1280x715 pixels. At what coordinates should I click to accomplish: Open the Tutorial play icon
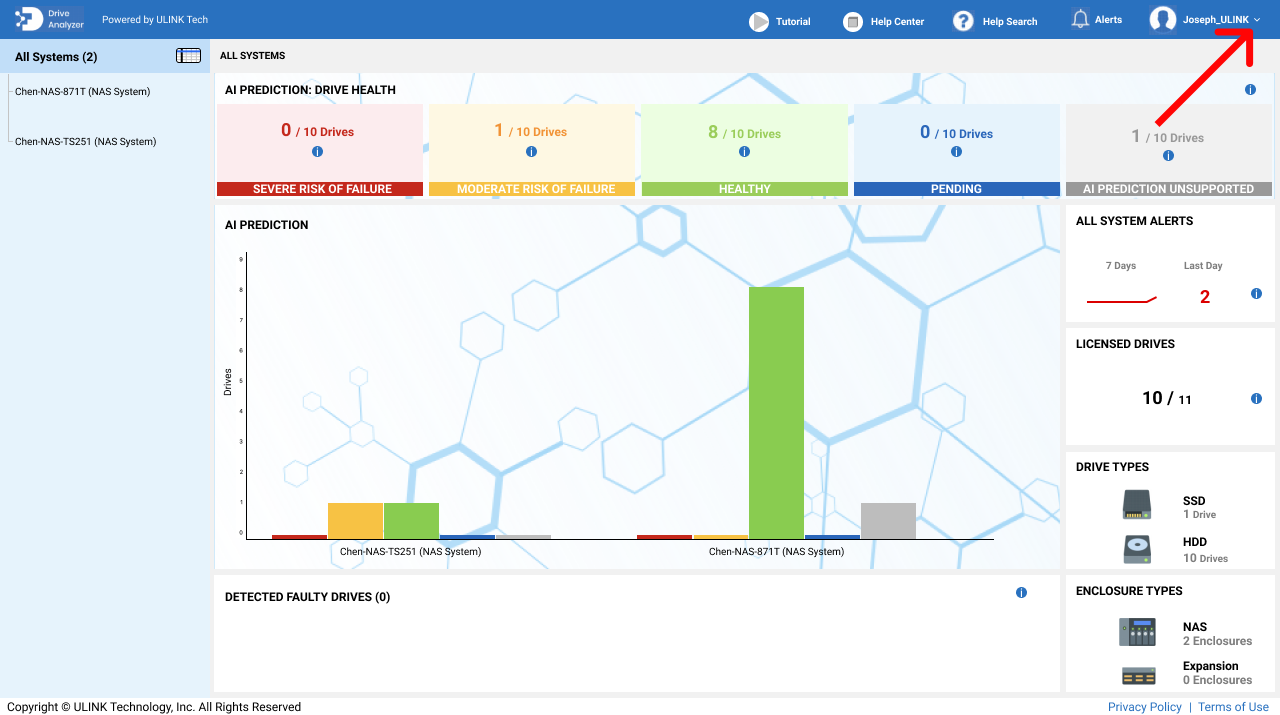click(760, 21)
